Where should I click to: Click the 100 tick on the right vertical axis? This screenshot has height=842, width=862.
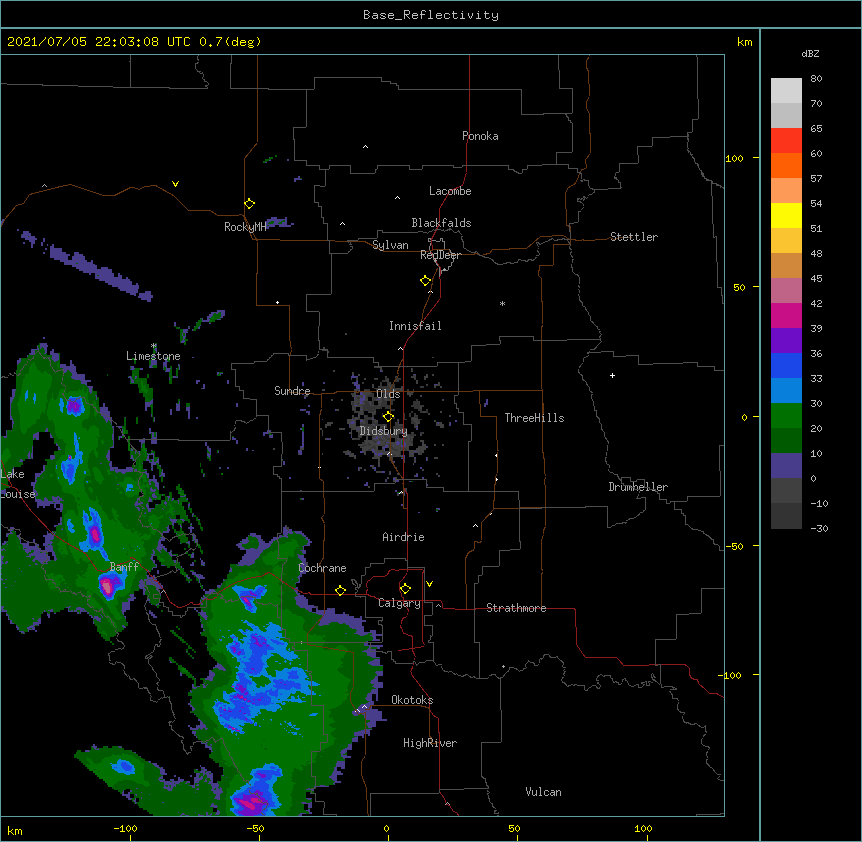(x=734, y=158)
